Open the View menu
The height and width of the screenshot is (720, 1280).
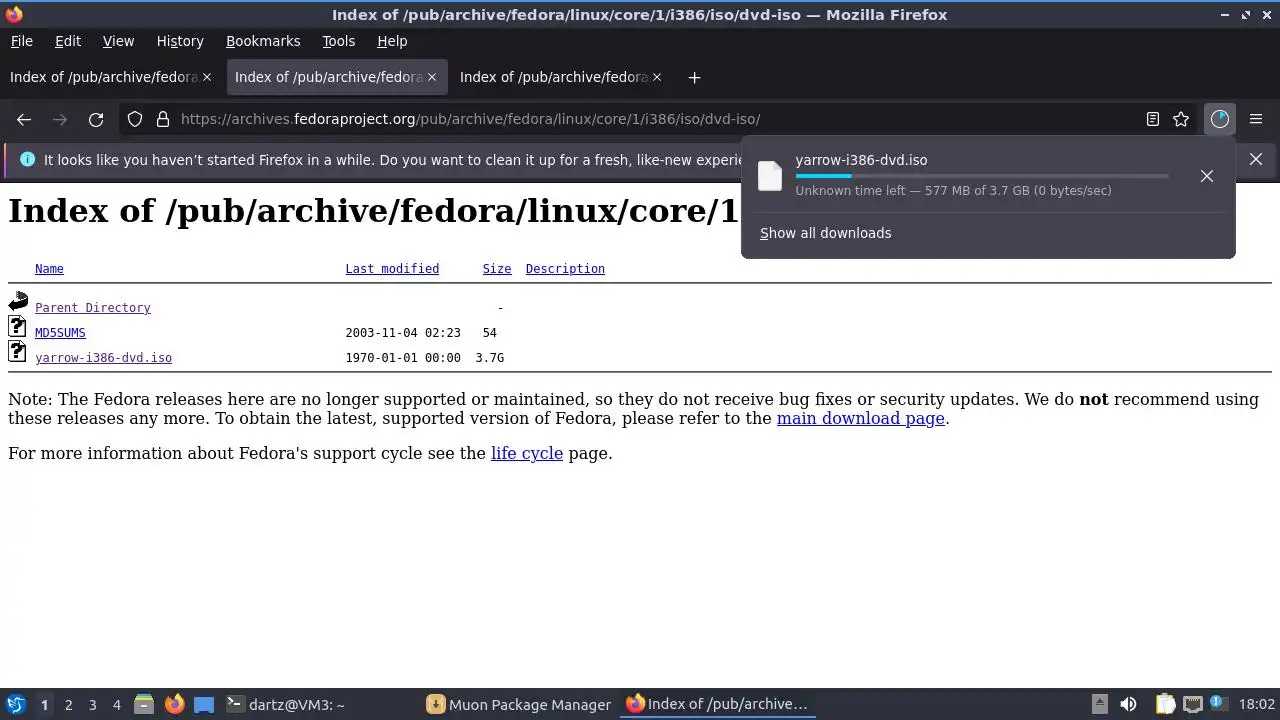coord(118,41)
